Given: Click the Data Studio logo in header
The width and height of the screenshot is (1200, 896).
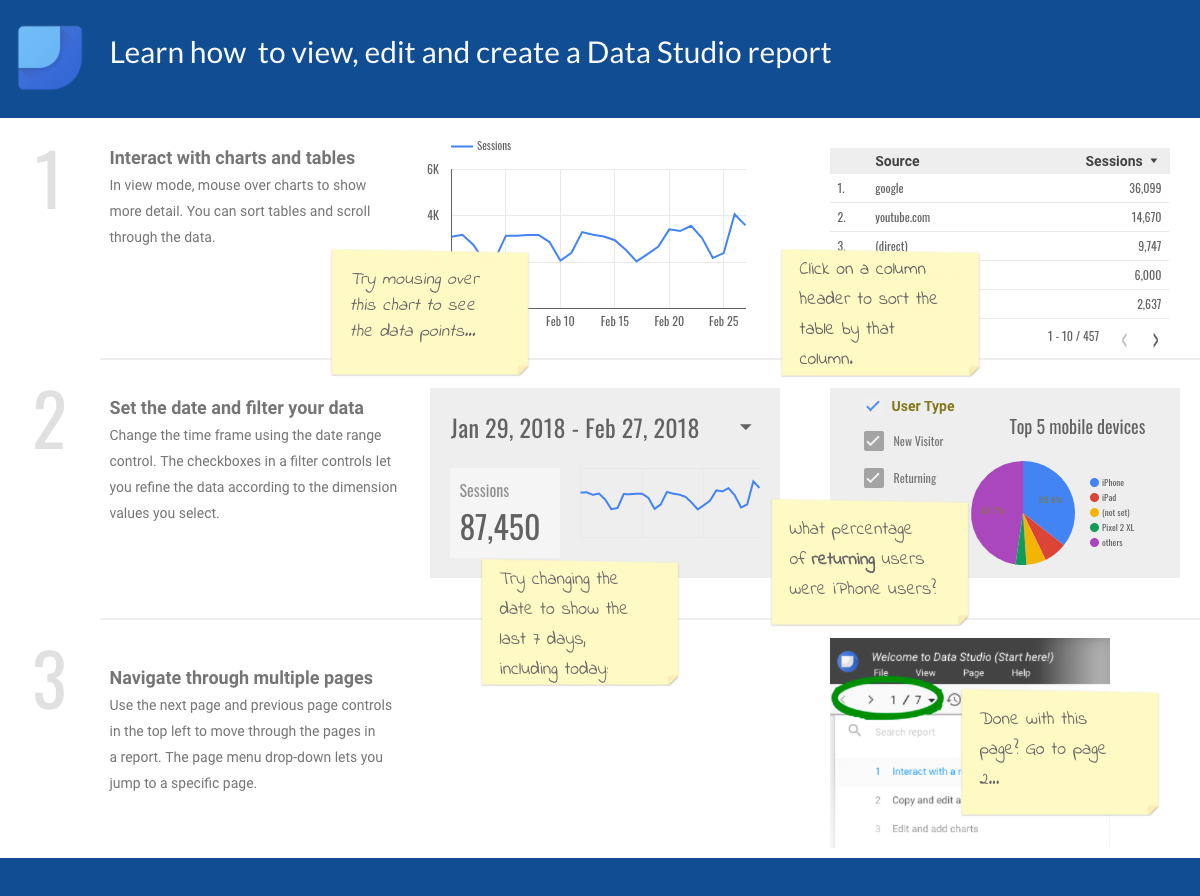Looking at the screenshot, I should [x=49, y=57].
